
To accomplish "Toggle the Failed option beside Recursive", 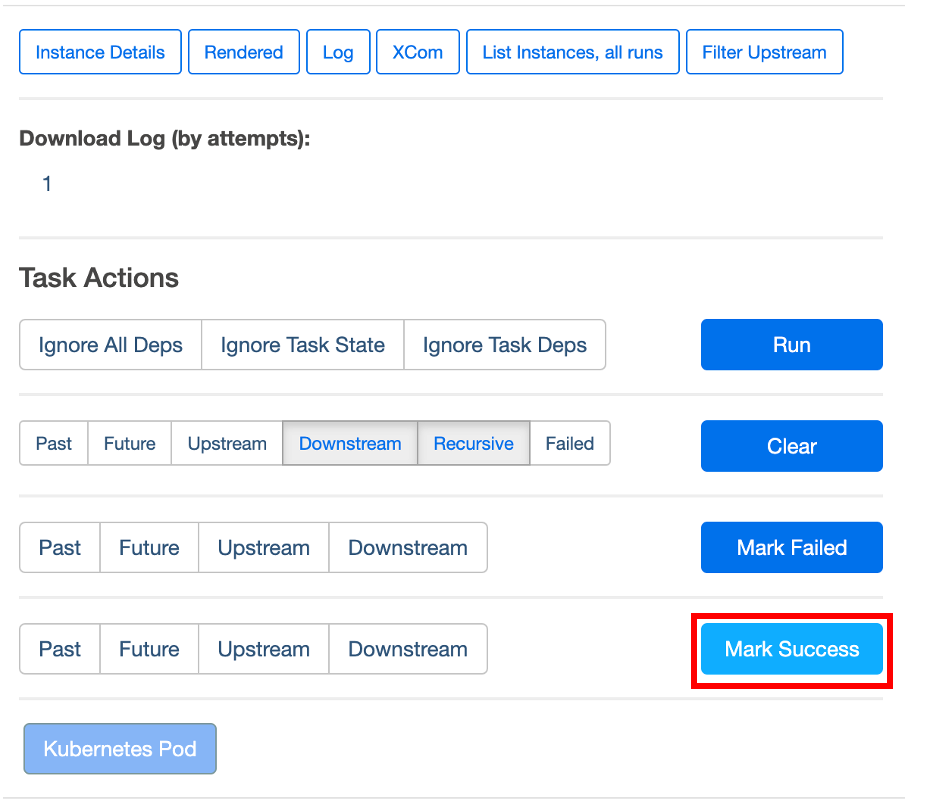I will (x=569, y=443).
